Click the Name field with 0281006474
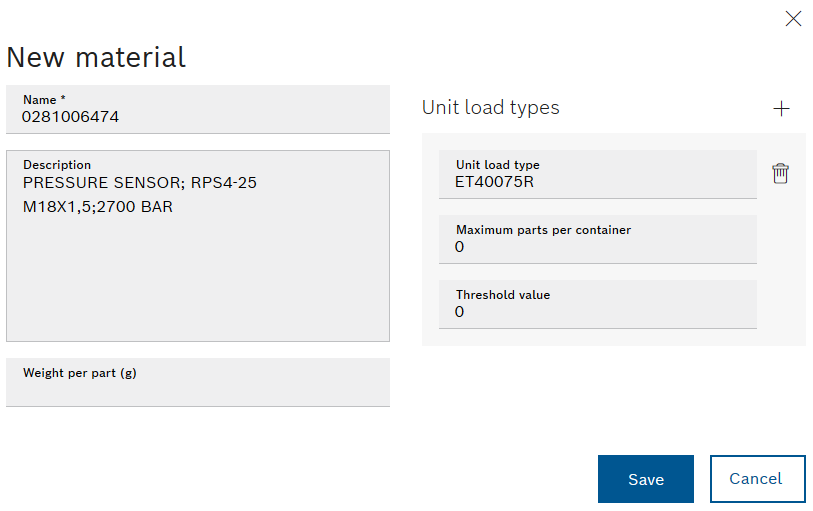Screen dimensions: 813x511 pyautogui.click(x=198, y=109)
